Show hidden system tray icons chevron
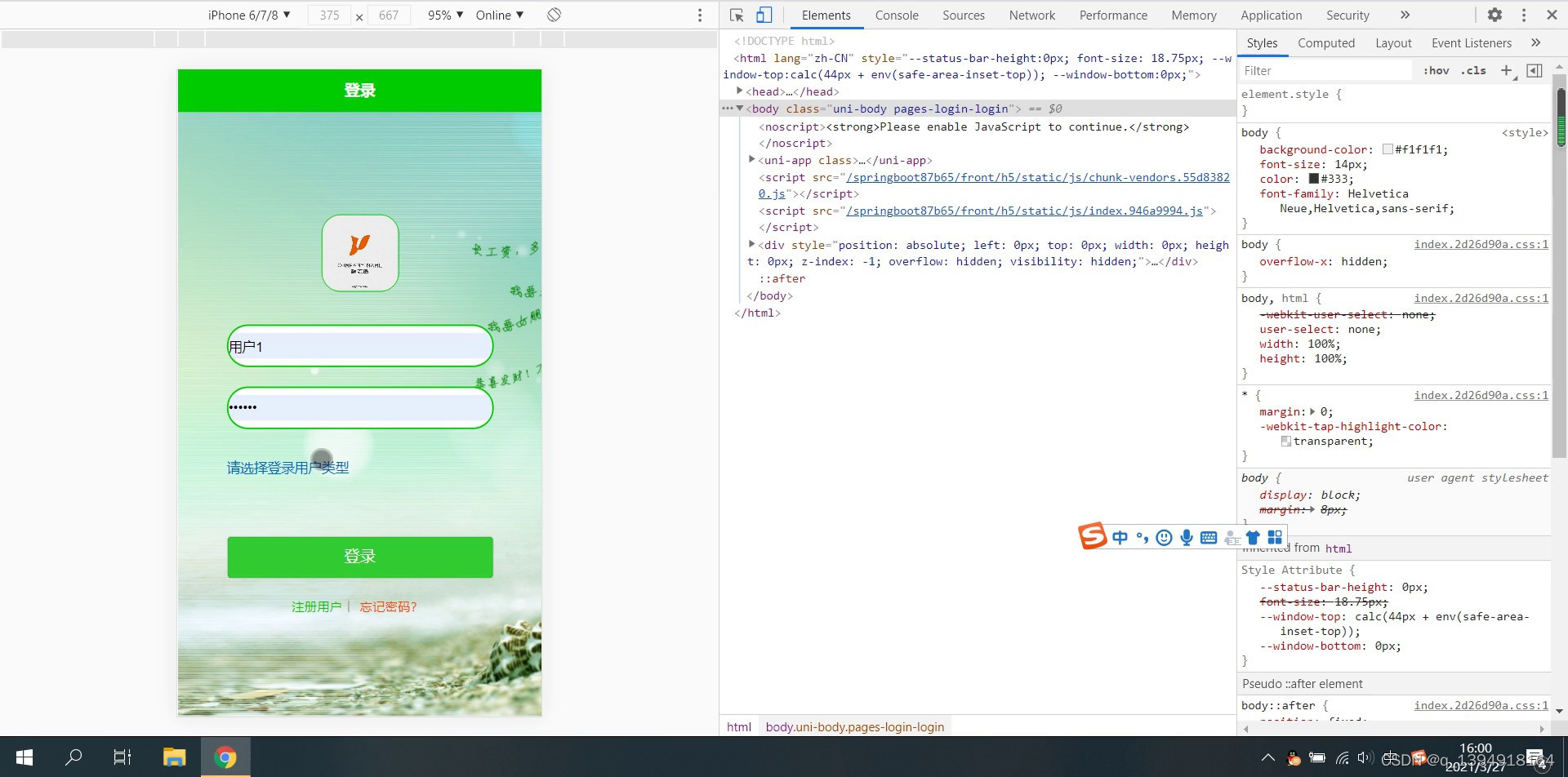The image size is (1568, 777). (1267, 757)
